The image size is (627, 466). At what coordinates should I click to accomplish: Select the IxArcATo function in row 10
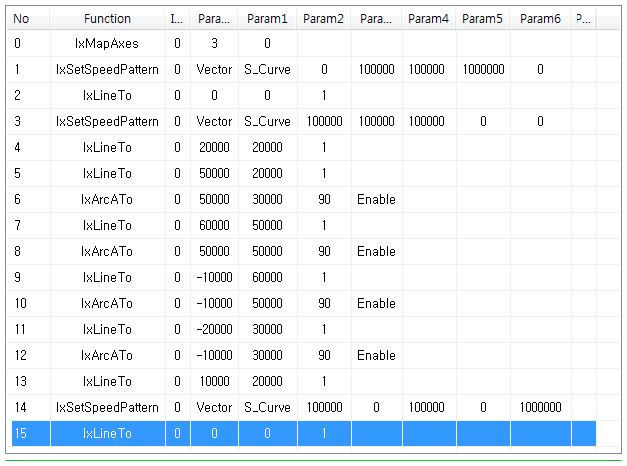click(x=107, y=304)
